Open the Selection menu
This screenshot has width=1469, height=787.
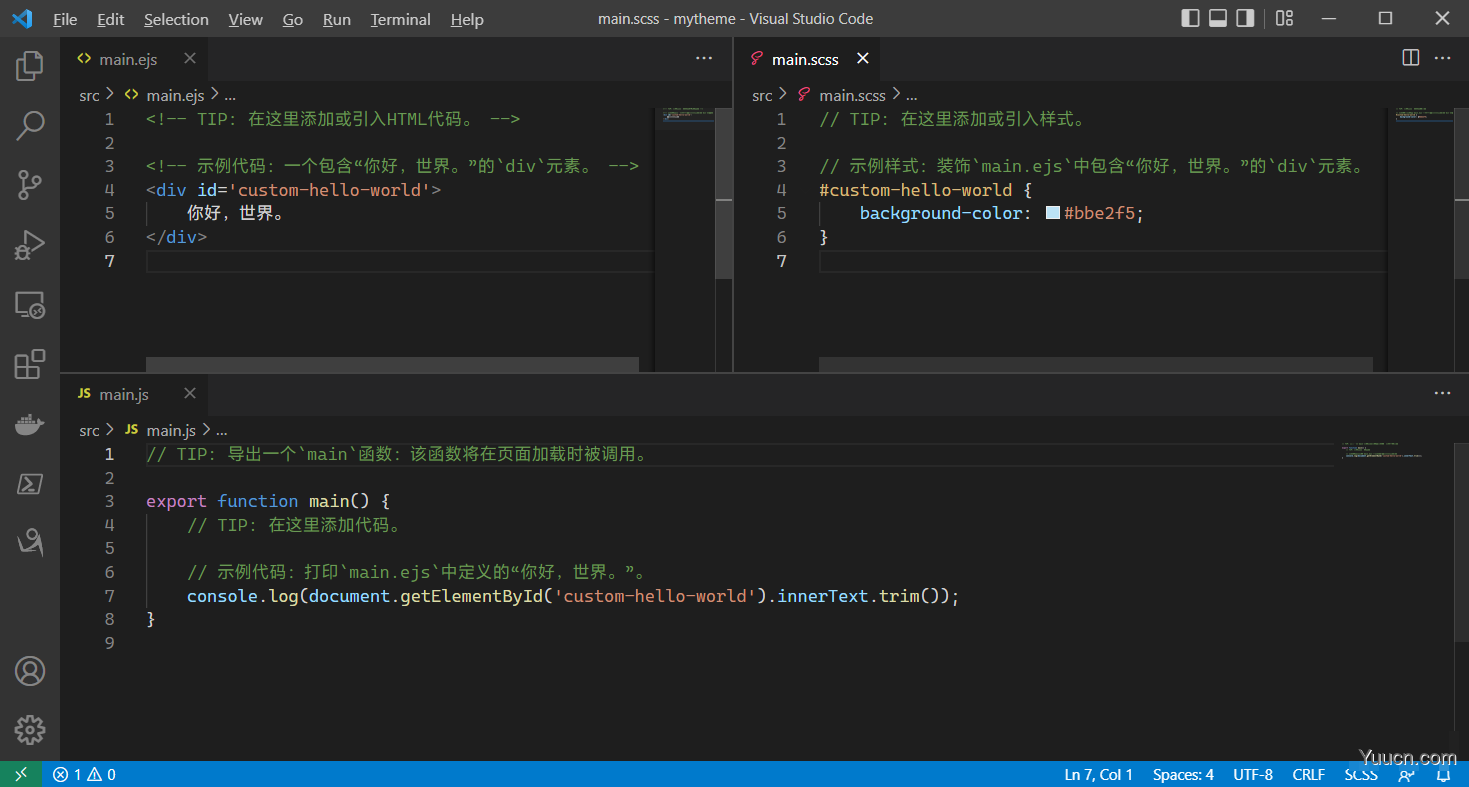pos(176,19)
